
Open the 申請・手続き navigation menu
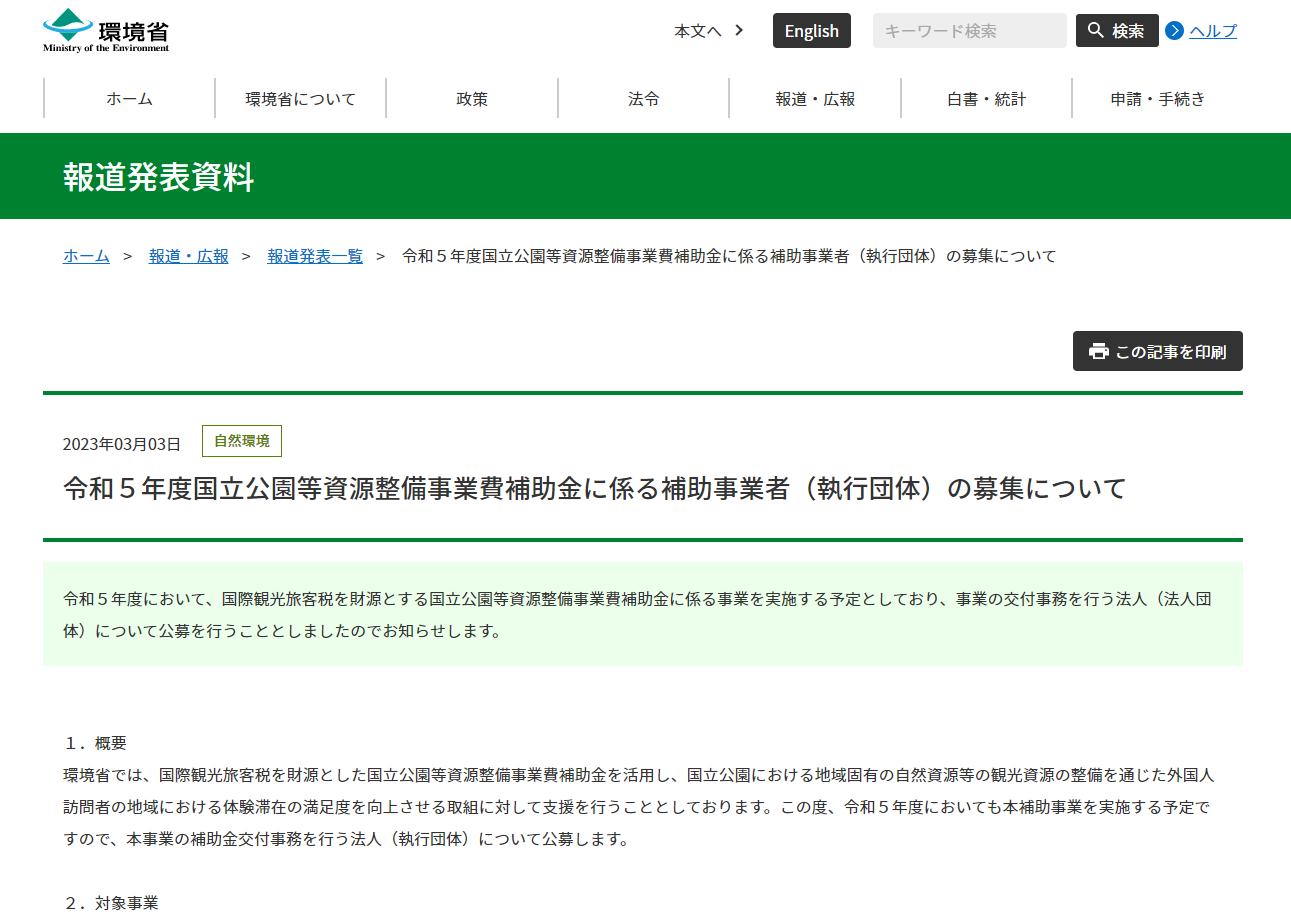pos(1158,99)
